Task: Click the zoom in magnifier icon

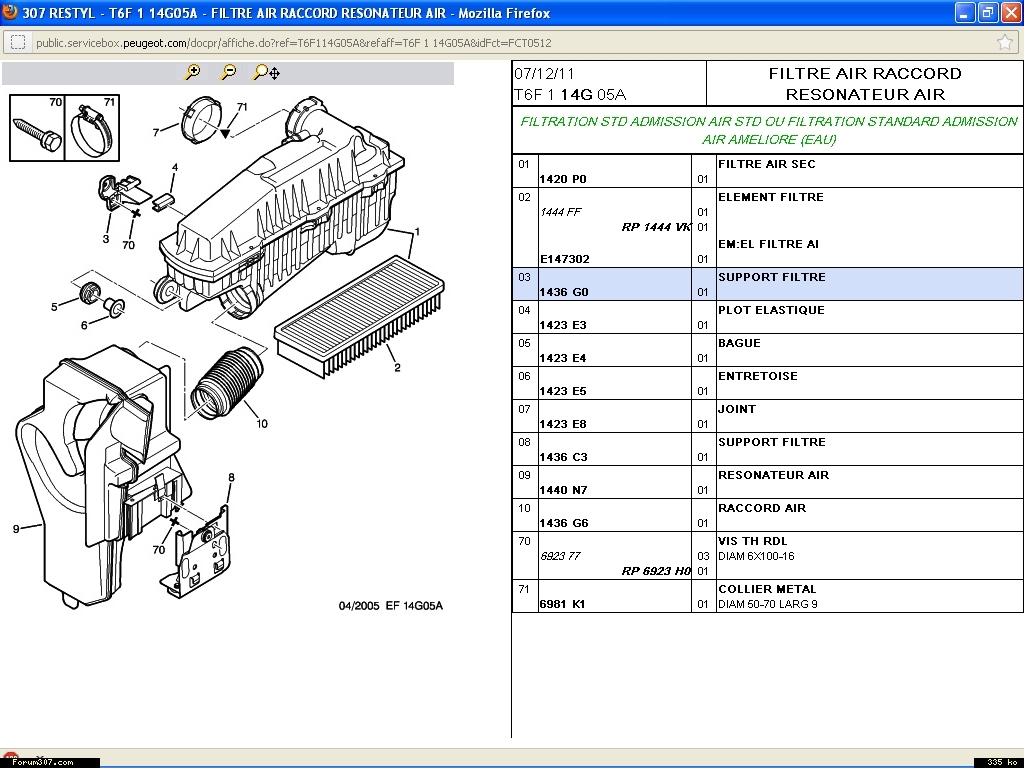Action: (193, 72)
